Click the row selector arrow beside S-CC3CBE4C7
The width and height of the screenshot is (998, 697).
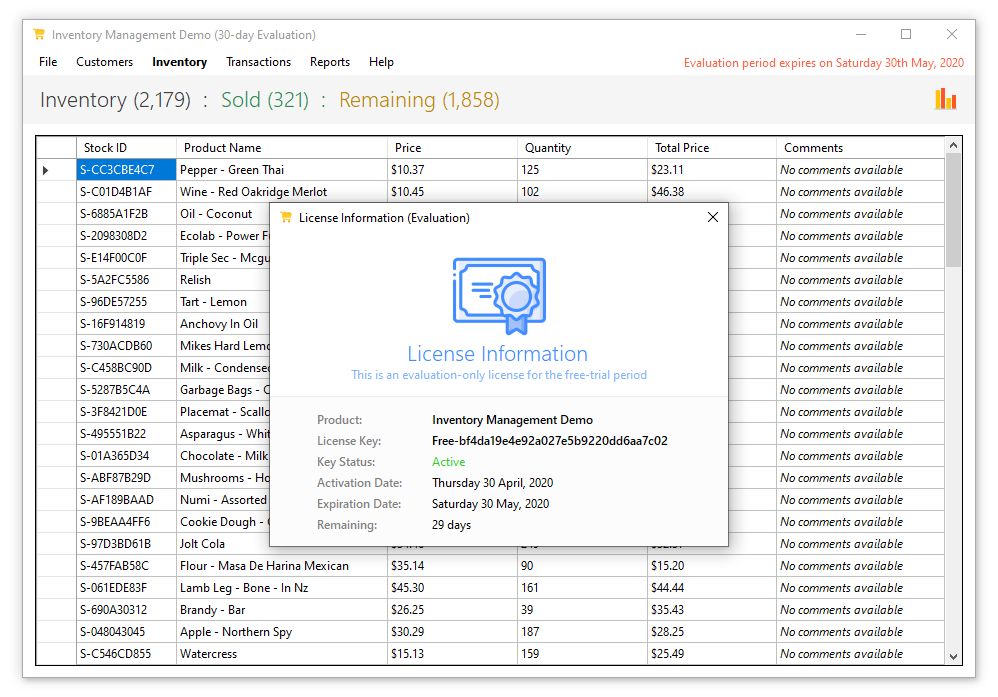46,170
